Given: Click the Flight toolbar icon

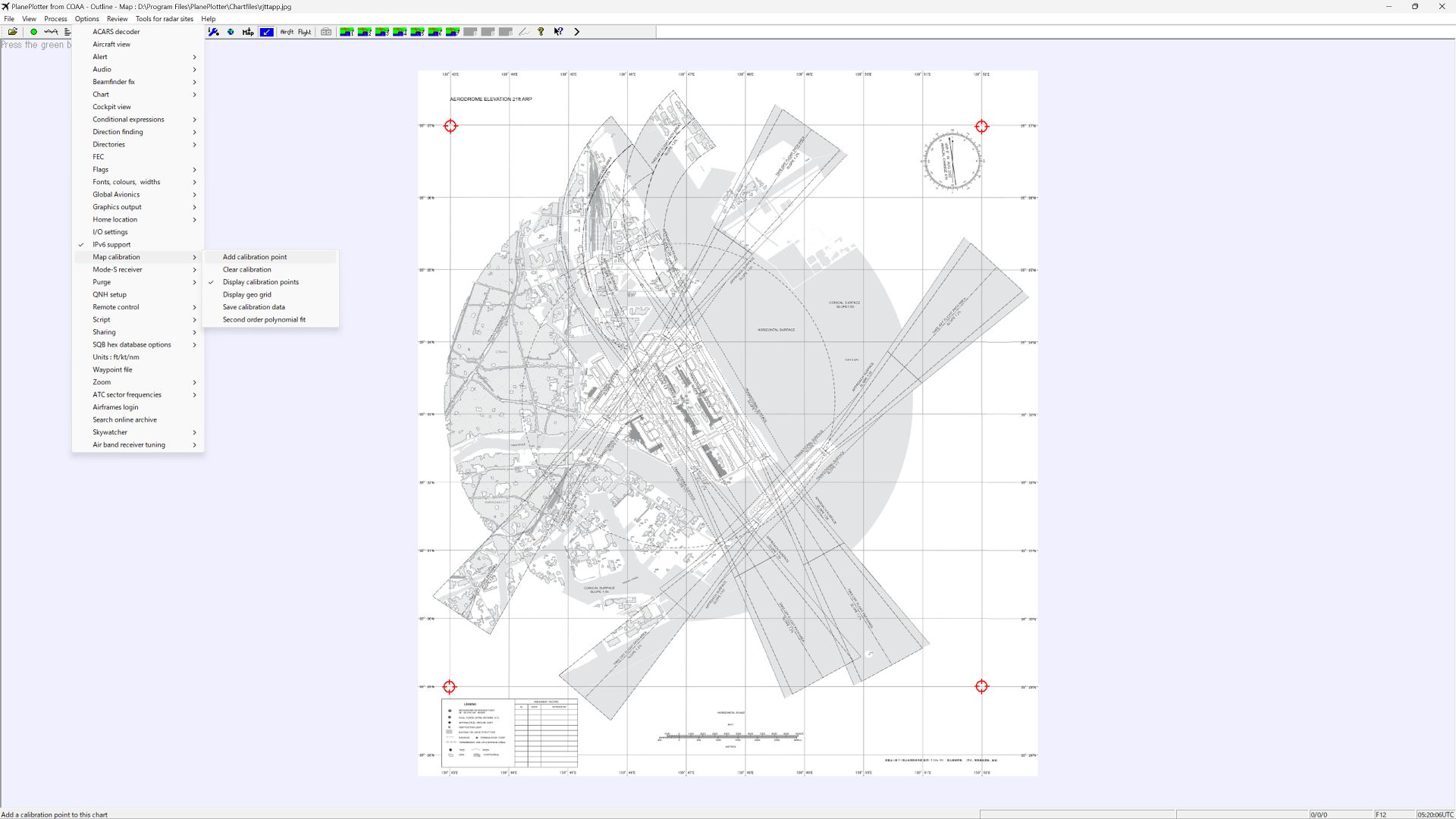Looking at the screenshot, I should pyautogui.click(x=304, y=32).
